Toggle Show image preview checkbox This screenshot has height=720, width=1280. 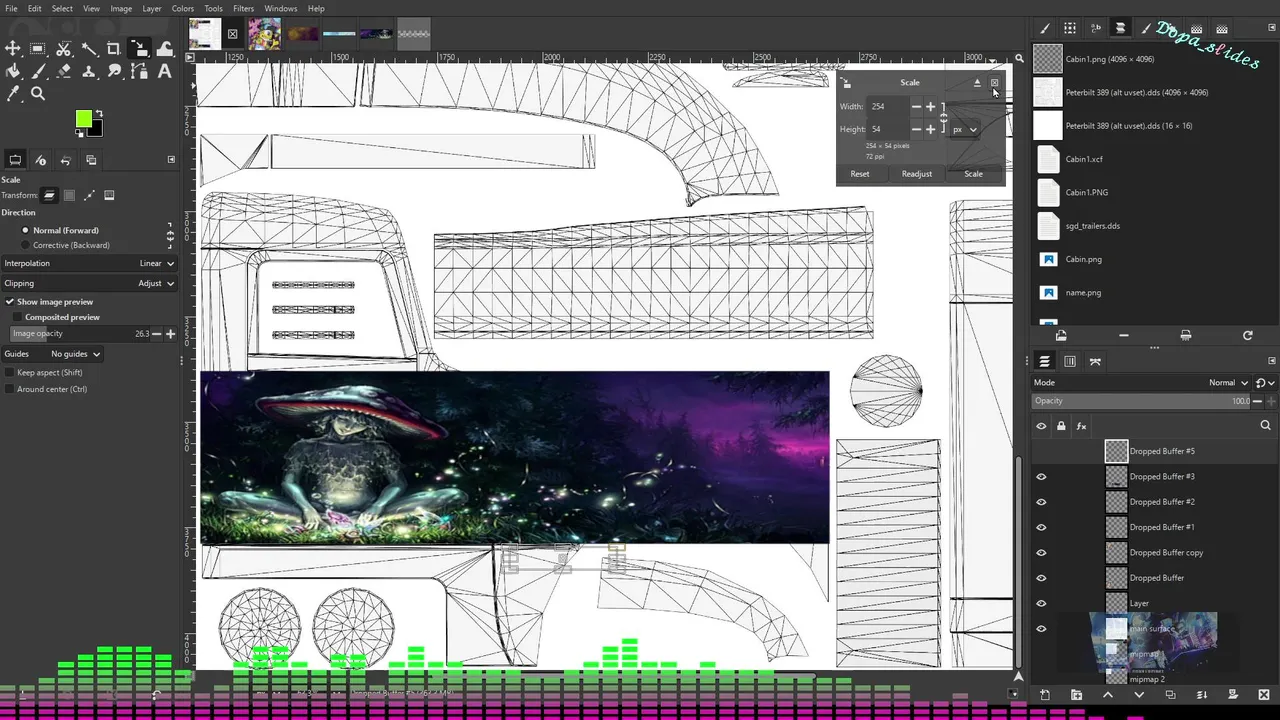[49, 301]
